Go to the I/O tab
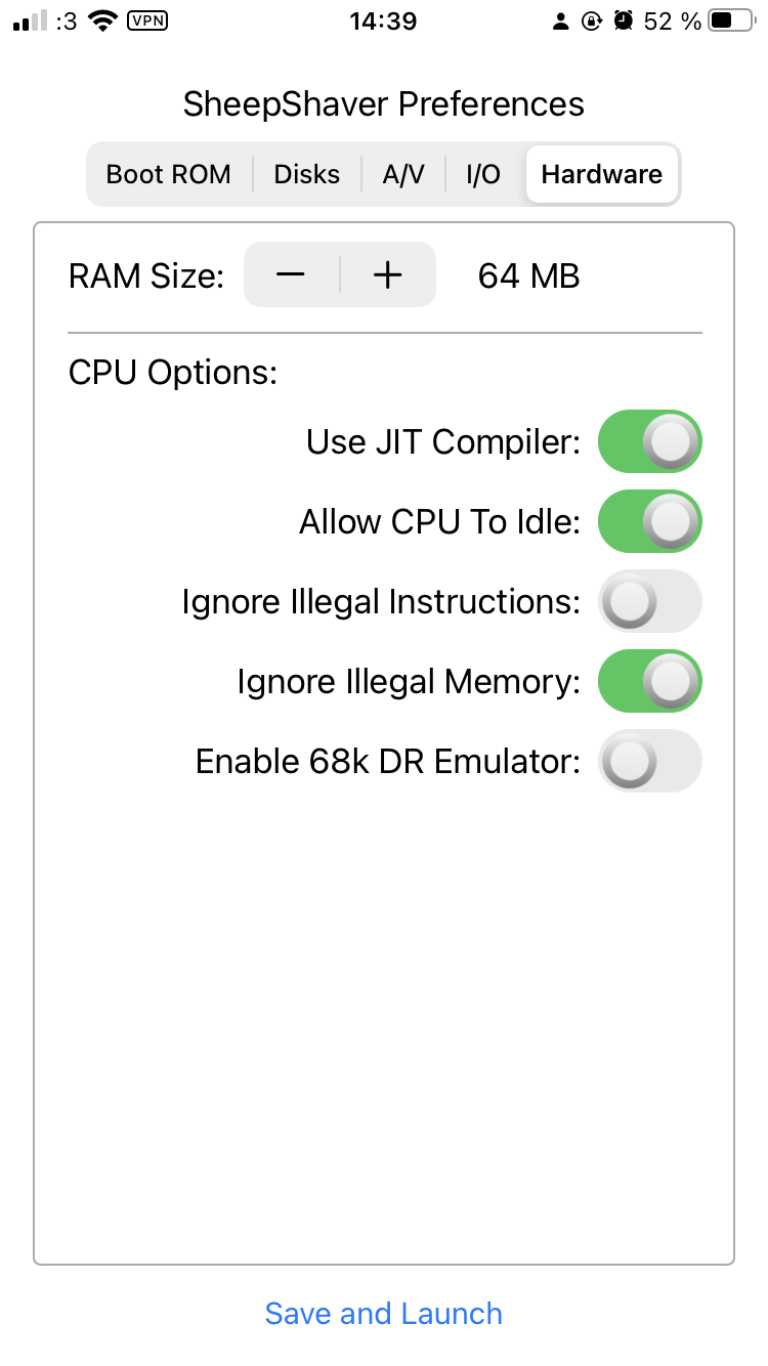 point(483,174)
